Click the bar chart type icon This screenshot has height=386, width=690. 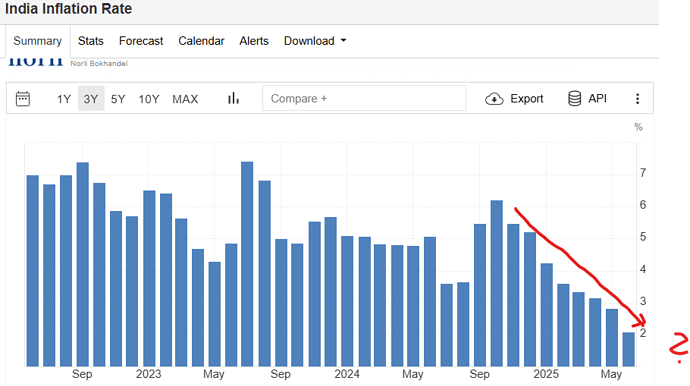click(233, 99)
